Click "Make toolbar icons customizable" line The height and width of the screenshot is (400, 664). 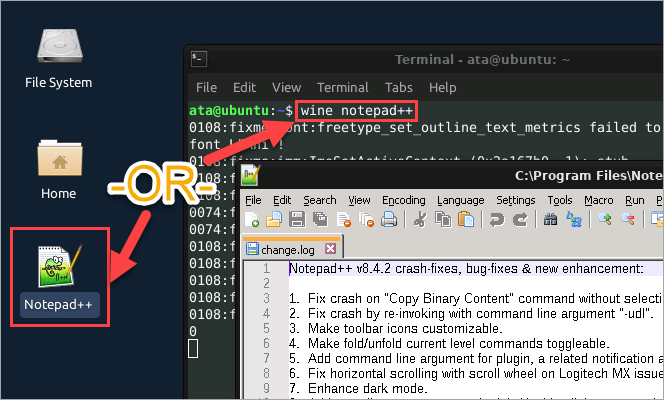[x=396, y=328]
